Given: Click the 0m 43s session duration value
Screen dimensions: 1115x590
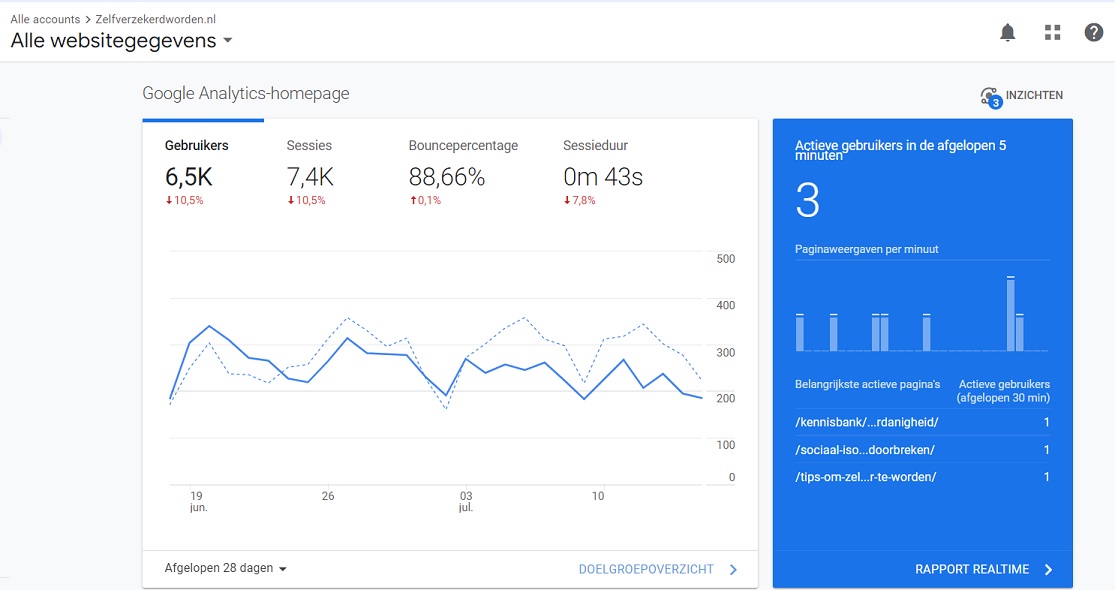Looking at the screenshot, I should click(603, 177).
